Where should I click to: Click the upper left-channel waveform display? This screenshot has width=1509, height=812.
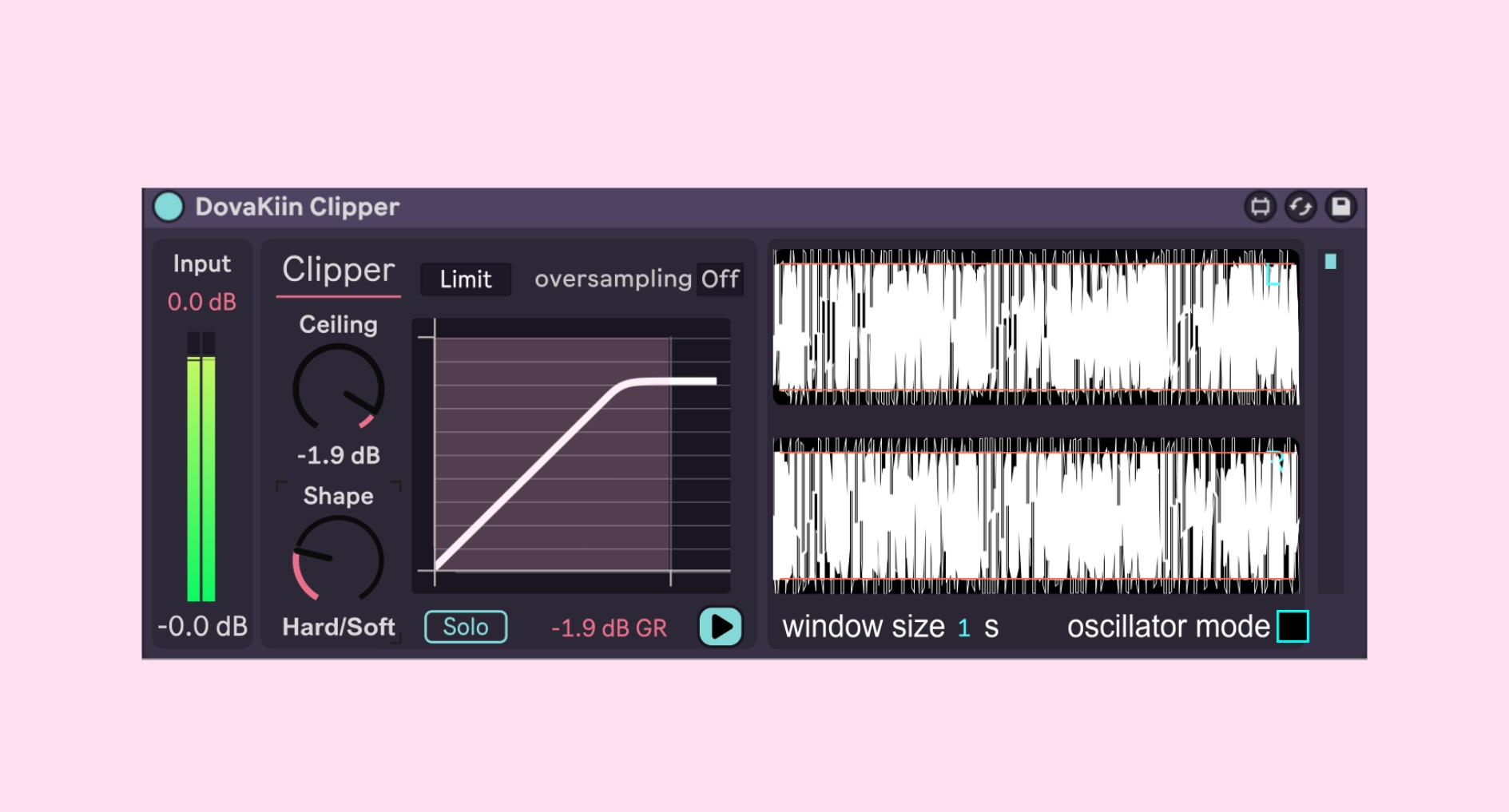pyautogui.click(x=1035, y=327)
